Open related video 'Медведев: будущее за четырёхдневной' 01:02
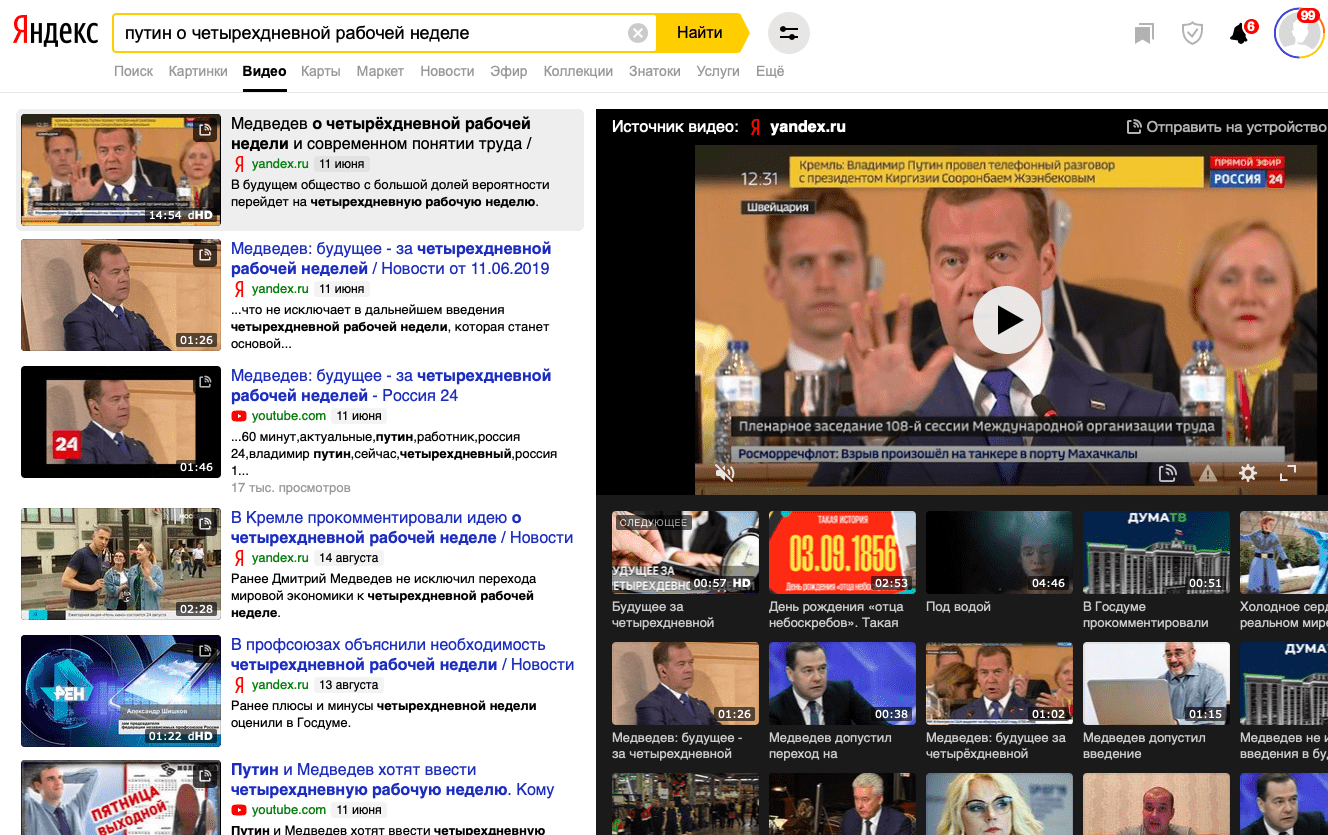The height and width of the screenshot is (835, 1328). (999, 683)
